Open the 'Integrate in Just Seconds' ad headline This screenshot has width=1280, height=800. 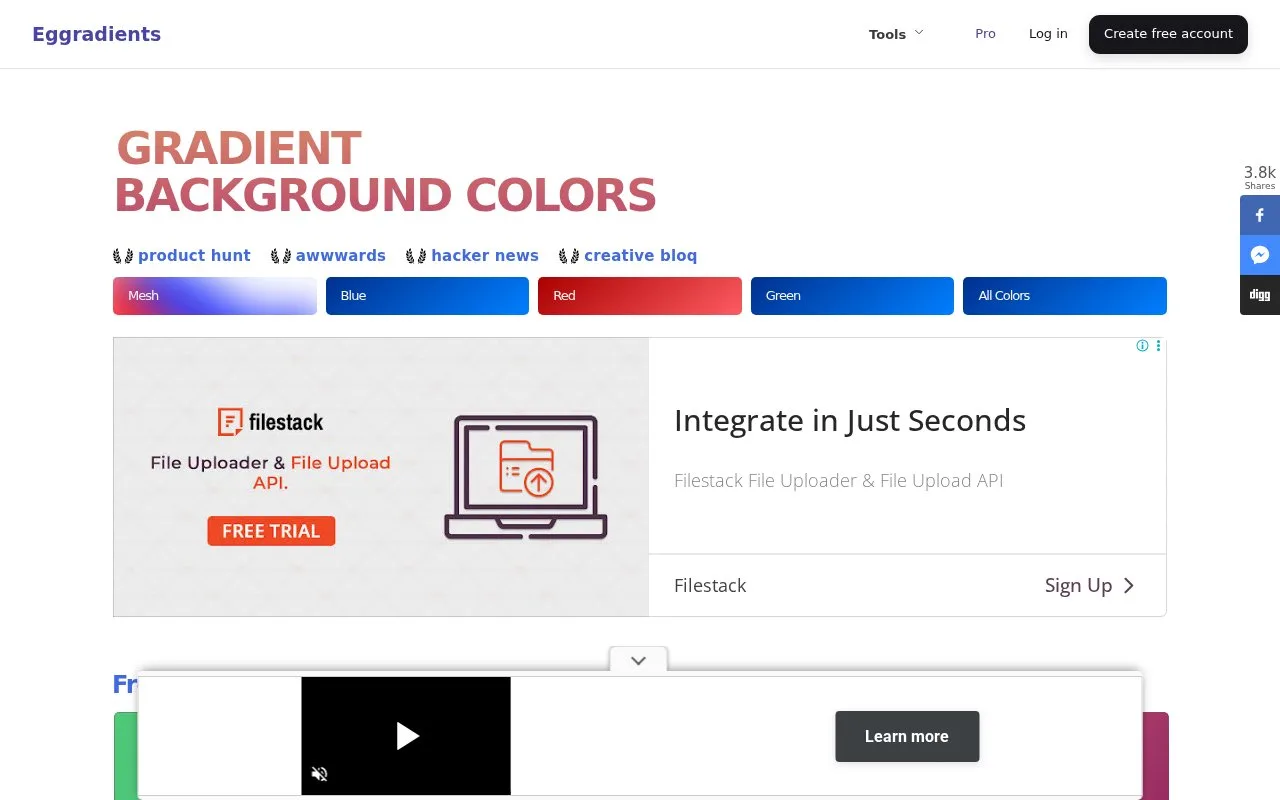point(850,421)
